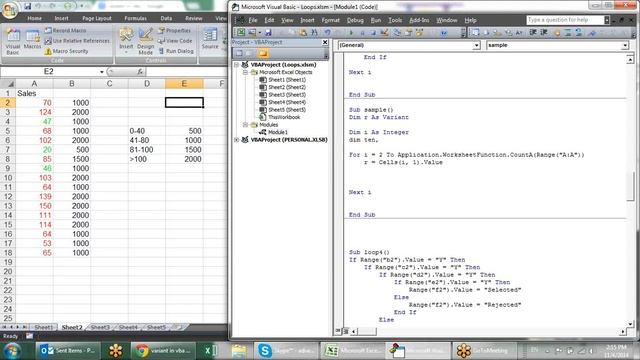The height and width of the screenshot is (360, 640).
Task: Select Sheet2 (Sheet2) in project tree
Action: coord(287,87)
